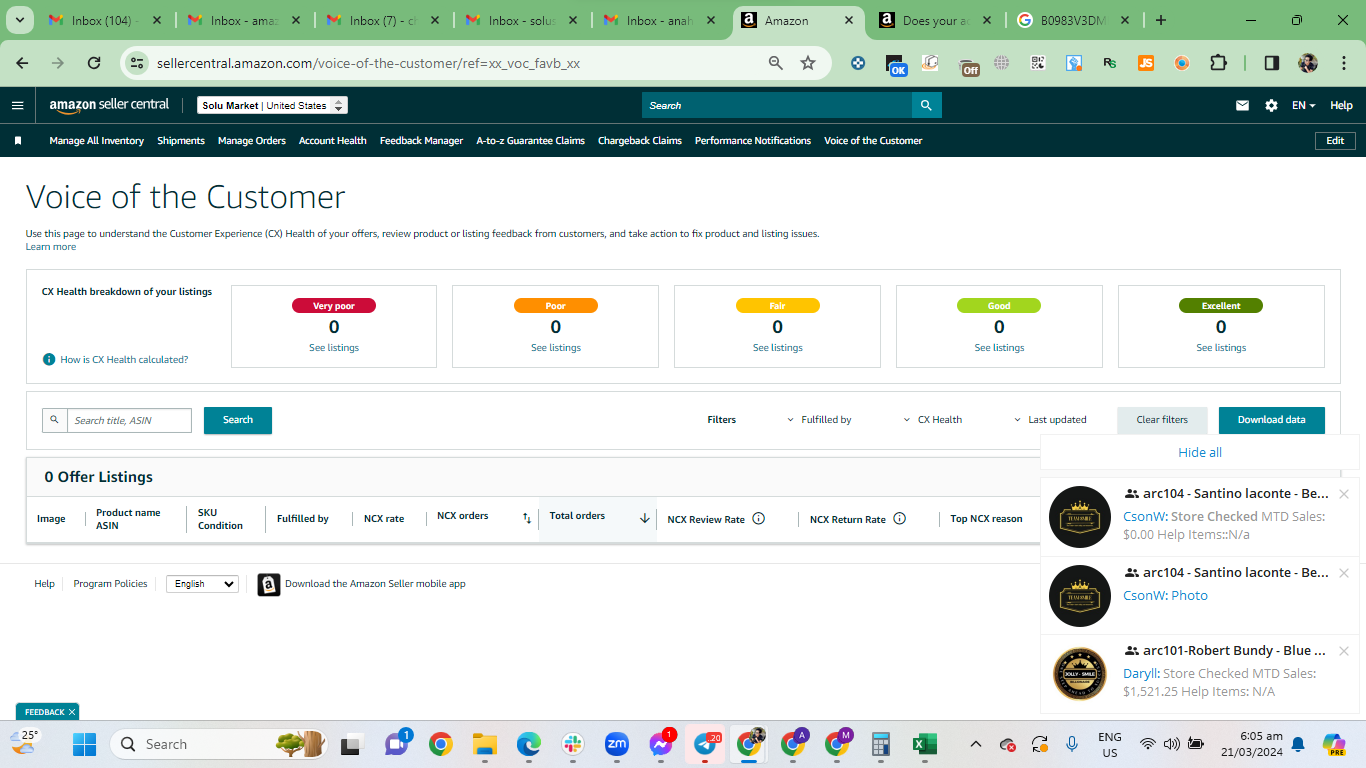
Task: Click Hide all notifications link
Action: click(x=1200, y=452)
